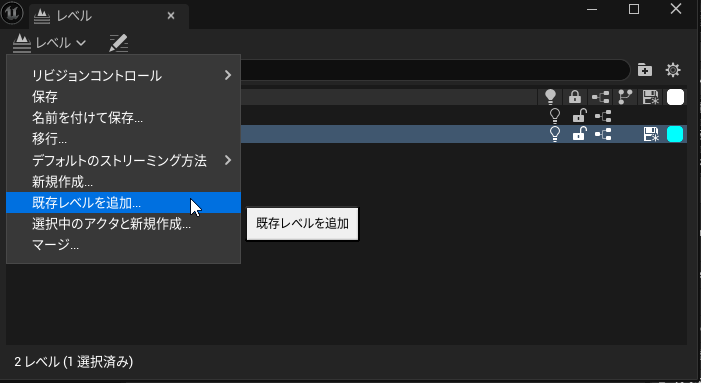The height and width of the screenshot is (383, 701).
Task: Click the white color column header swatch
Action: tap(675, 97)
